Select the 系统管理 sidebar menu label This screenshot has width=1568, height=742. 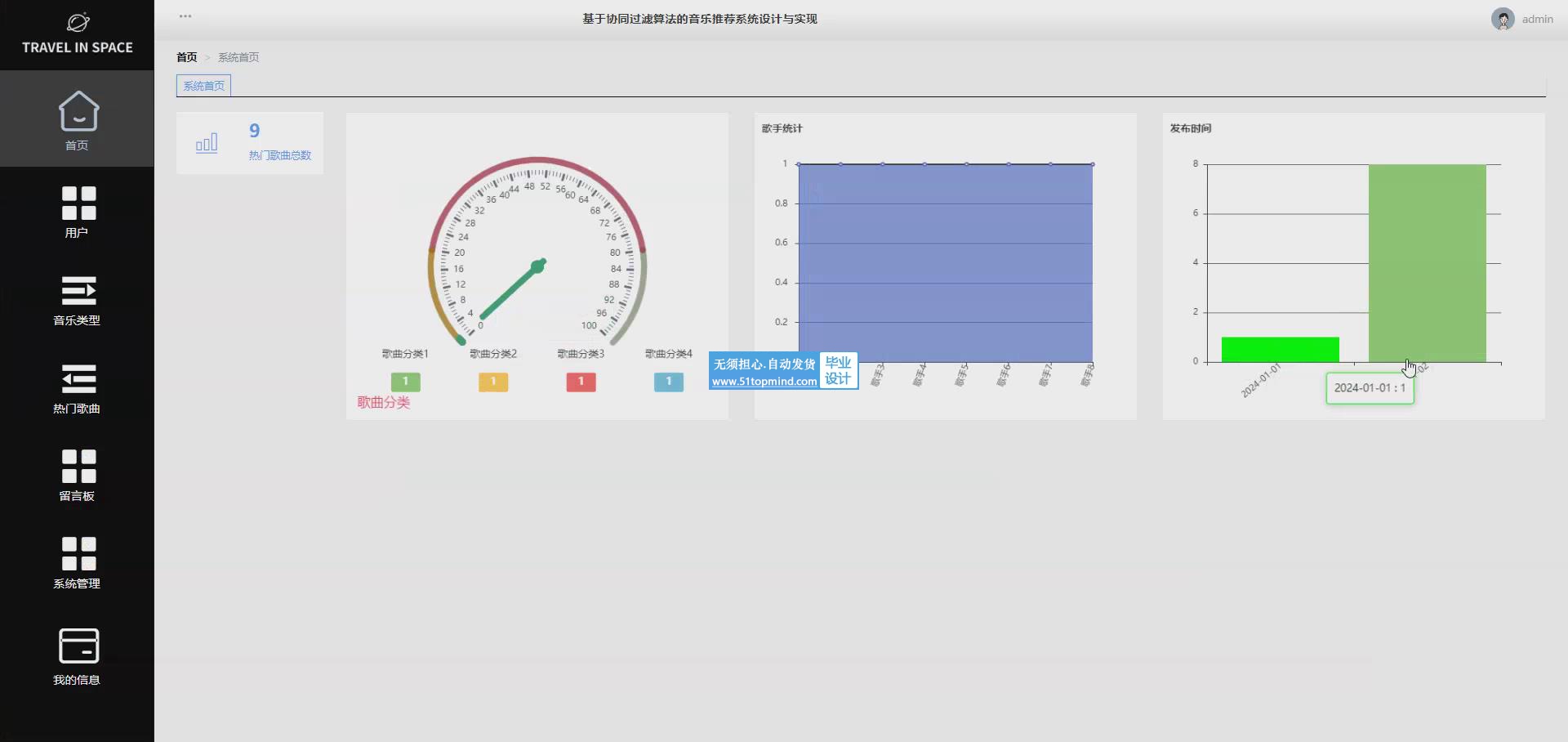(77, 583)
